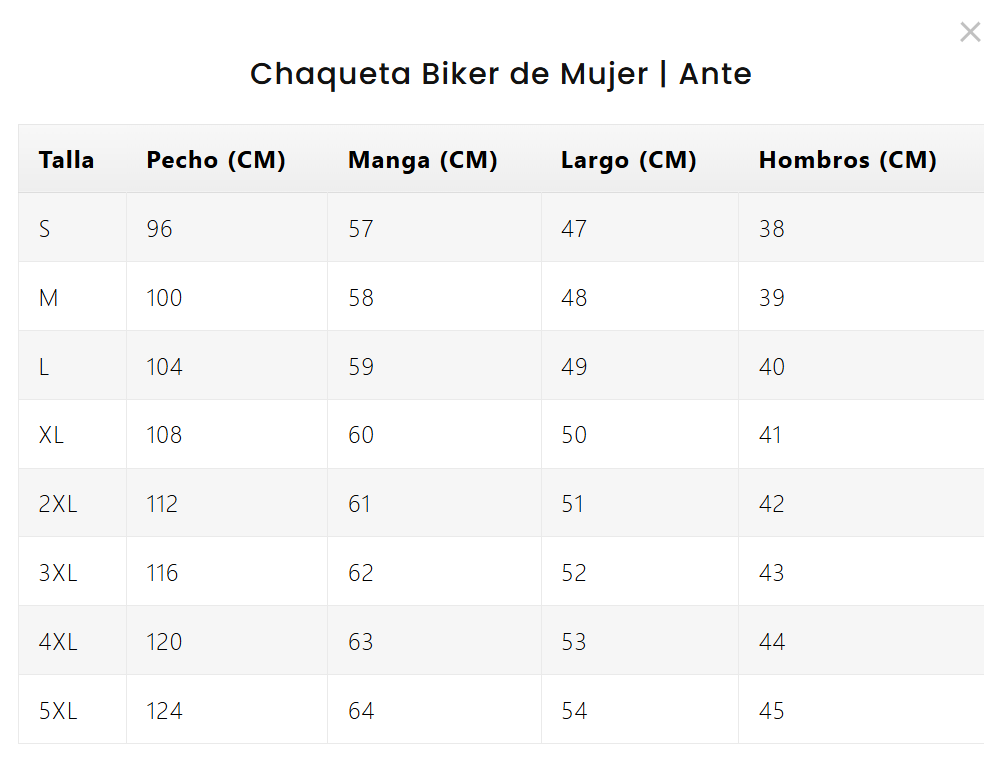Viewport: 984px width, 757px height.
Task: Click the Largo (CM) column header
Action: tap(628, 159)
